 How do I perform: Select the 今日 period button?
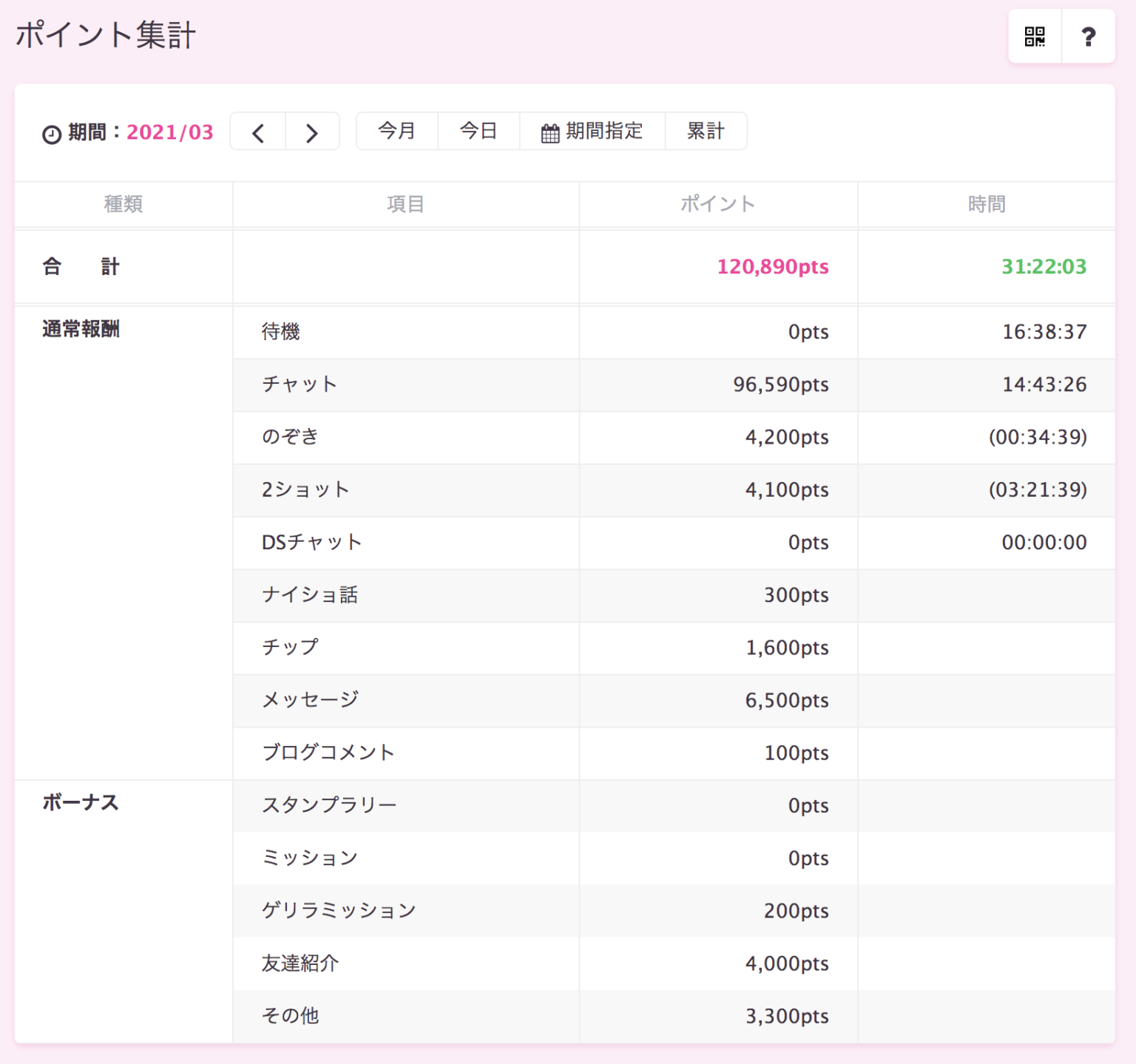[479, 131]
